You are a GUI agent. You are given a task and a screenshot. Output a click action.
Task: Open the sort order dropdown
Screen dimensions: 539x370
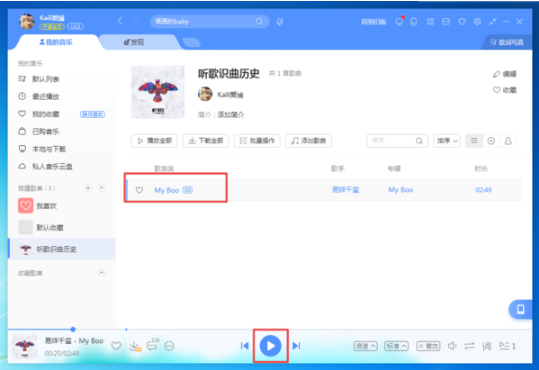coord(447,141)
